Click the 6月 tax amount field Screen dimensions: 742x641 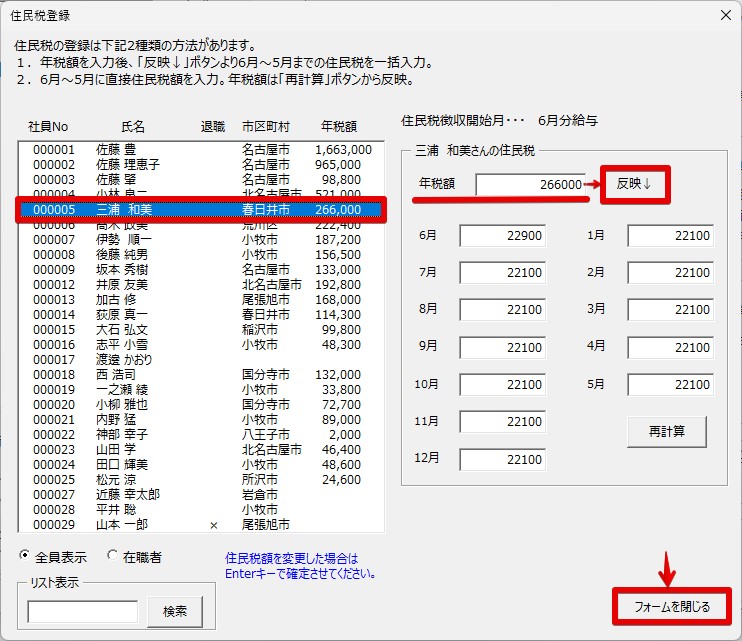point(503,236)
